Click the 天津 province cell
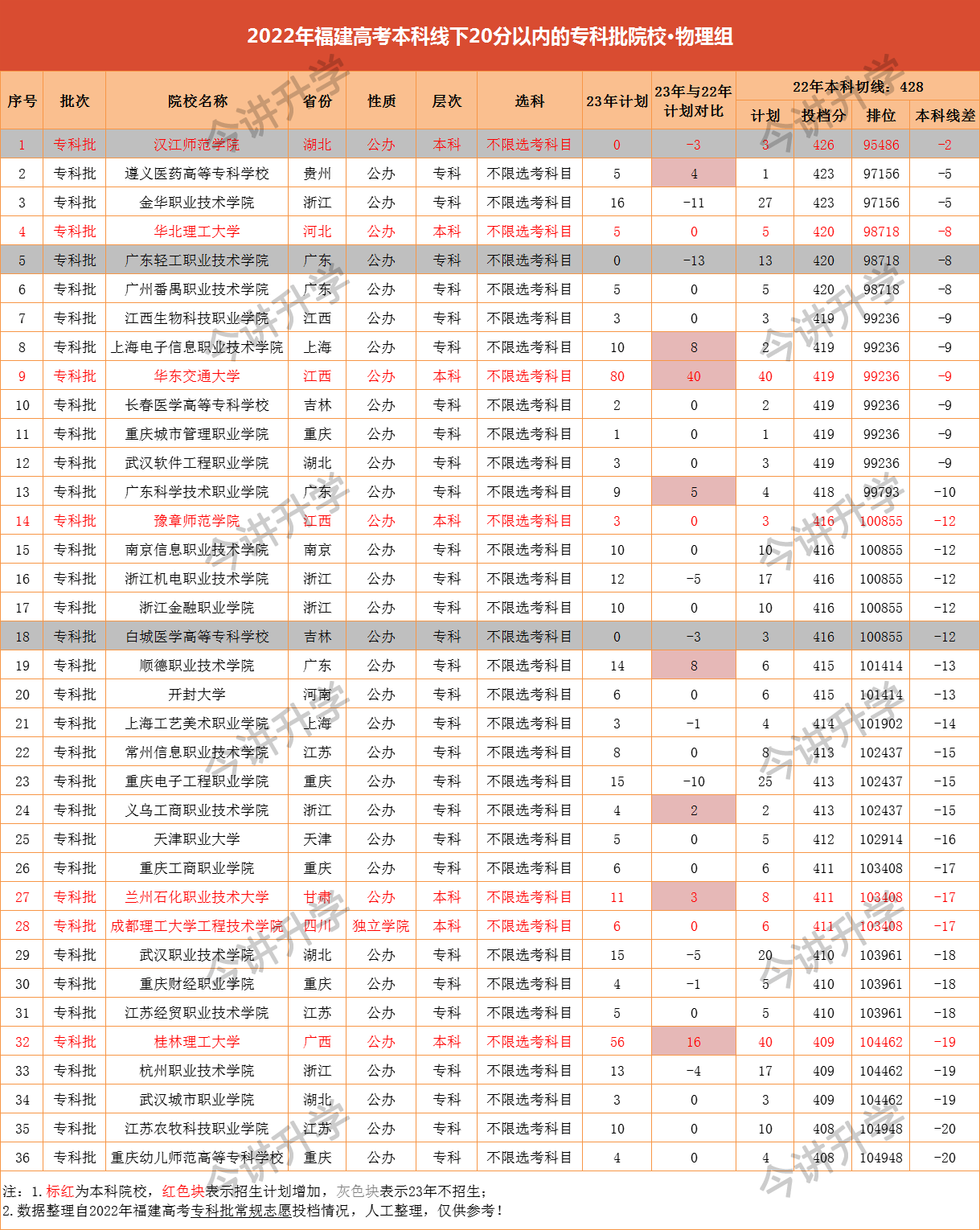Viewport: 980px width, 1230px height. point(318,839)
